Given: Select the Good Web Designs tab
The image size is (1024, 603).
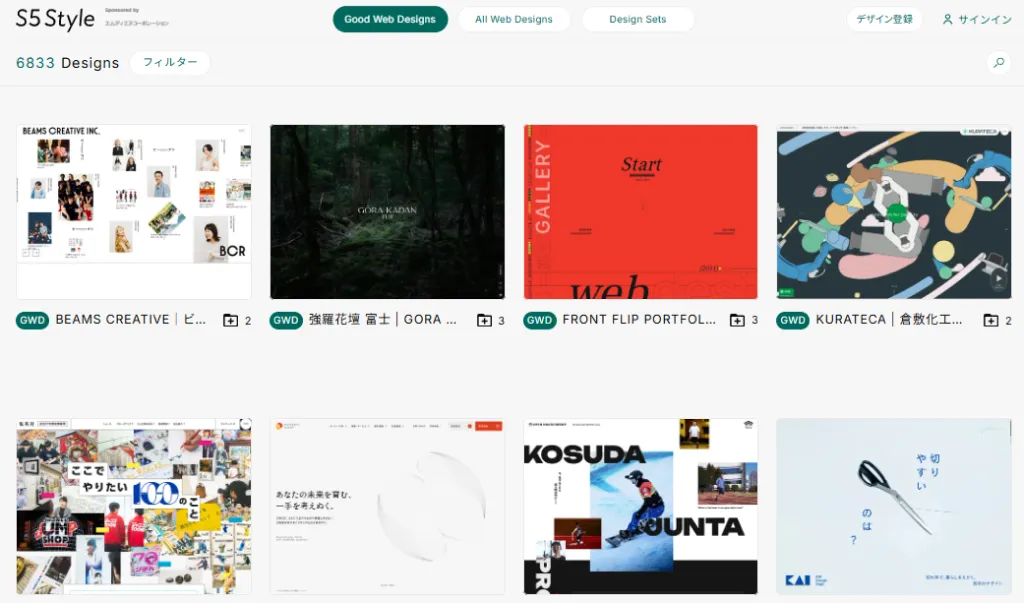Looking at the screenshot, I should tap(390, 19).
